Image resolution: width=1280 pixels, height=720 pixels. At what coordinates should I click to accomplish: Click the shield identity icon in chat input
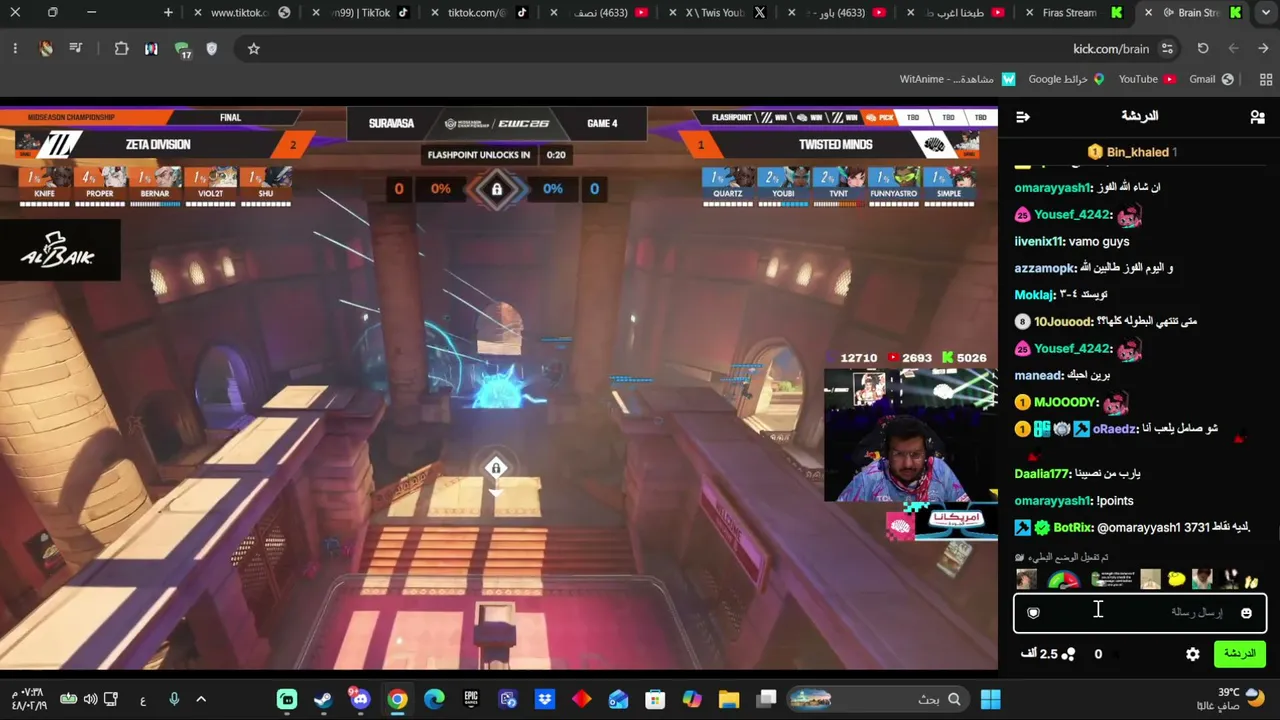[x=1034, y=613]
